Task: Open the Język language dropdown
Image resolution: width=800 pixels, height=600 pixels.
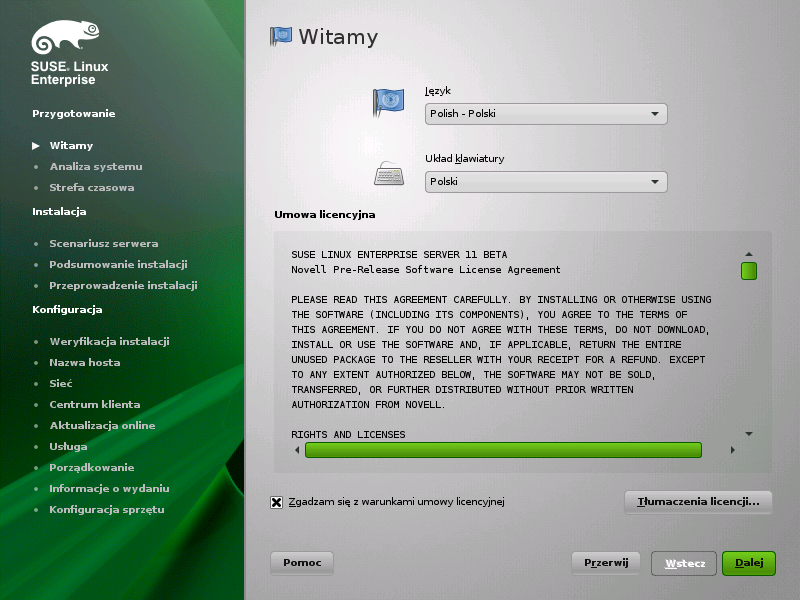Action: click(546, 114)
